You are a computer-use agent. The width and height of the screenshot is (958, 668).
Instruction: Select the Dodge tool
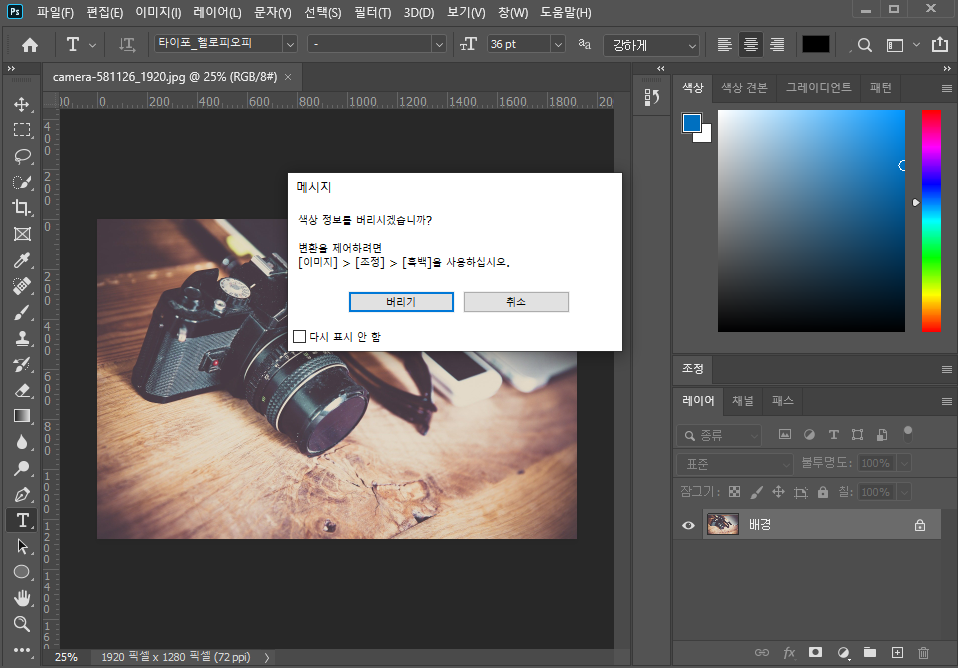[x=22, y=468]
